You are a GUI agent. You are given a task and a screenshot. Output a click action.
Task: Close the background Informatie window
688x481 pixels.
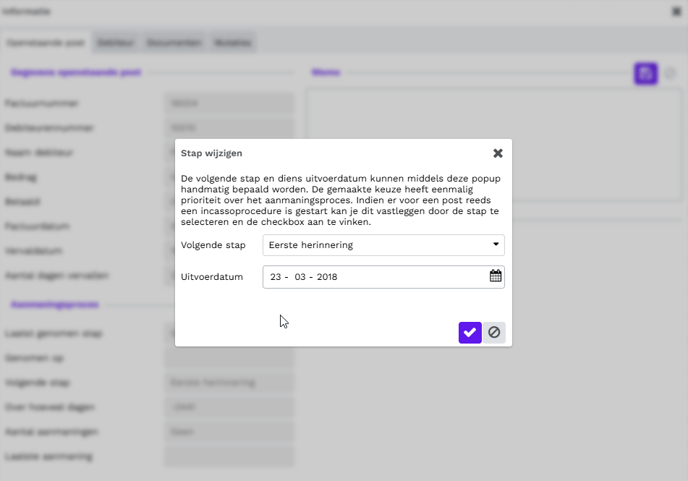point(676,12)
